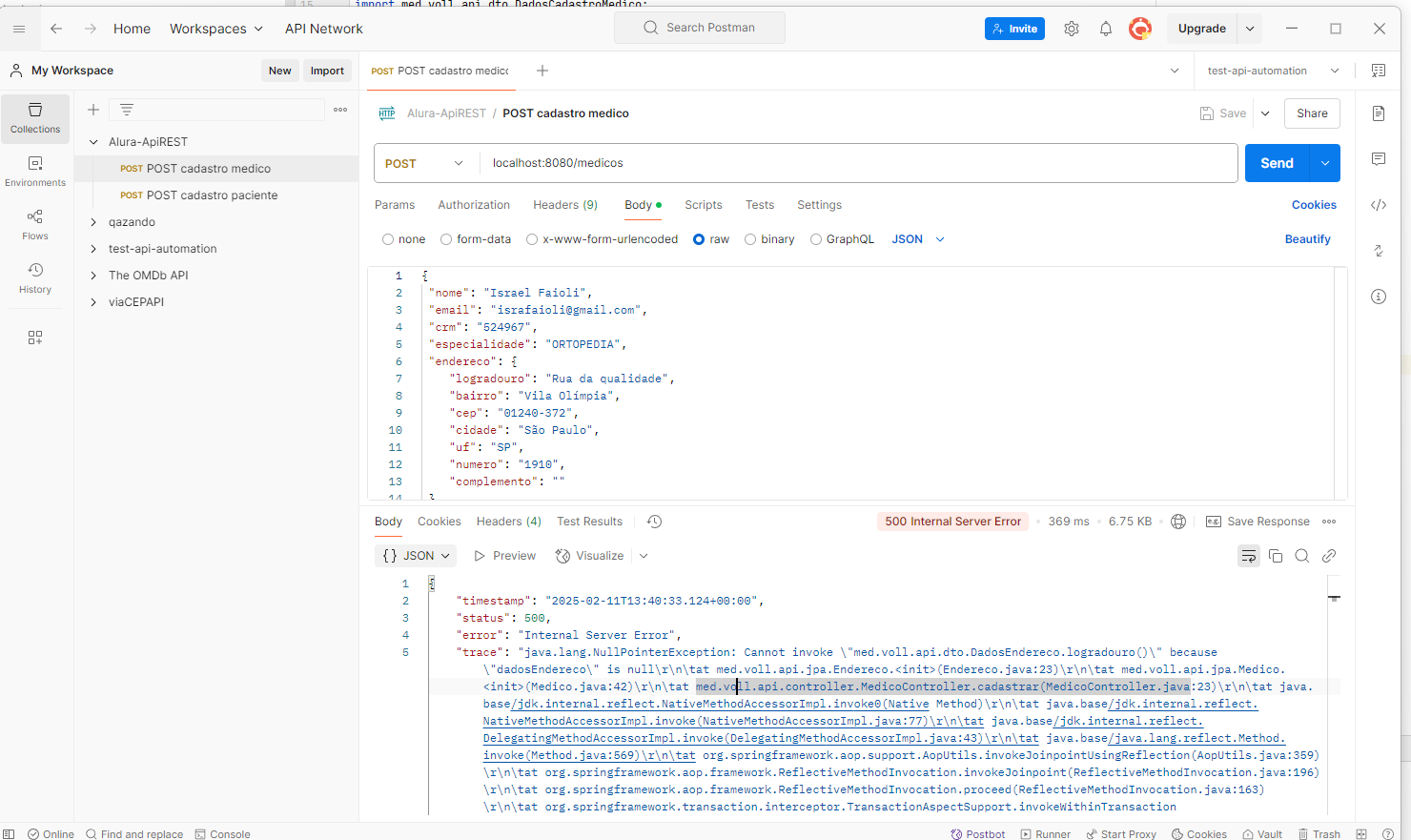Open Collections in the sidebar
Screen dimensions: 1411x840
[35, 118]
